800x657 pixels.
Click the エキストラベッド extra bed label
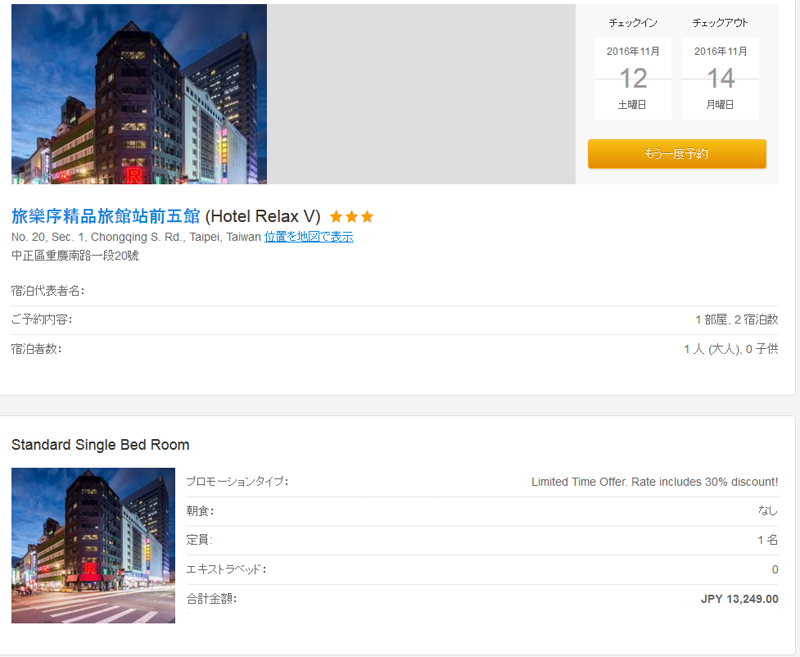click(x=226, y=569)
